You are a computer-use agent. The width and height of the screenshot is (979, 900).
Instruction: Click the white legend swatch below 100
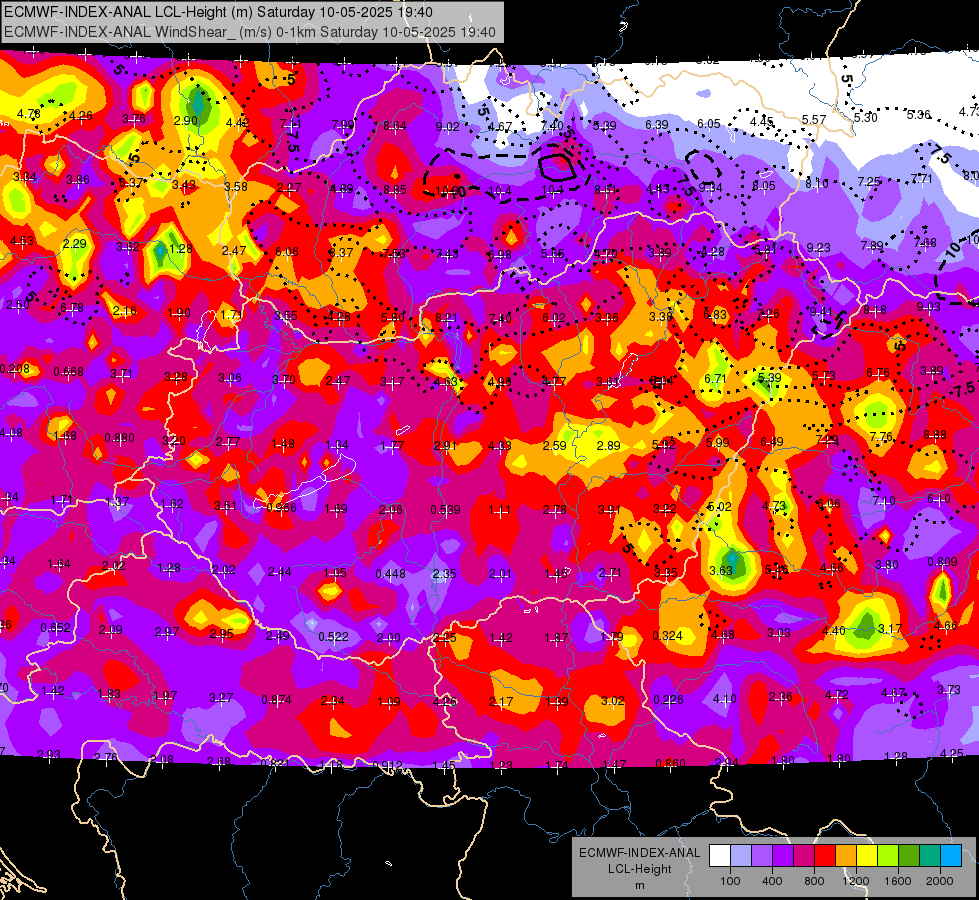[x=719, y=856]
